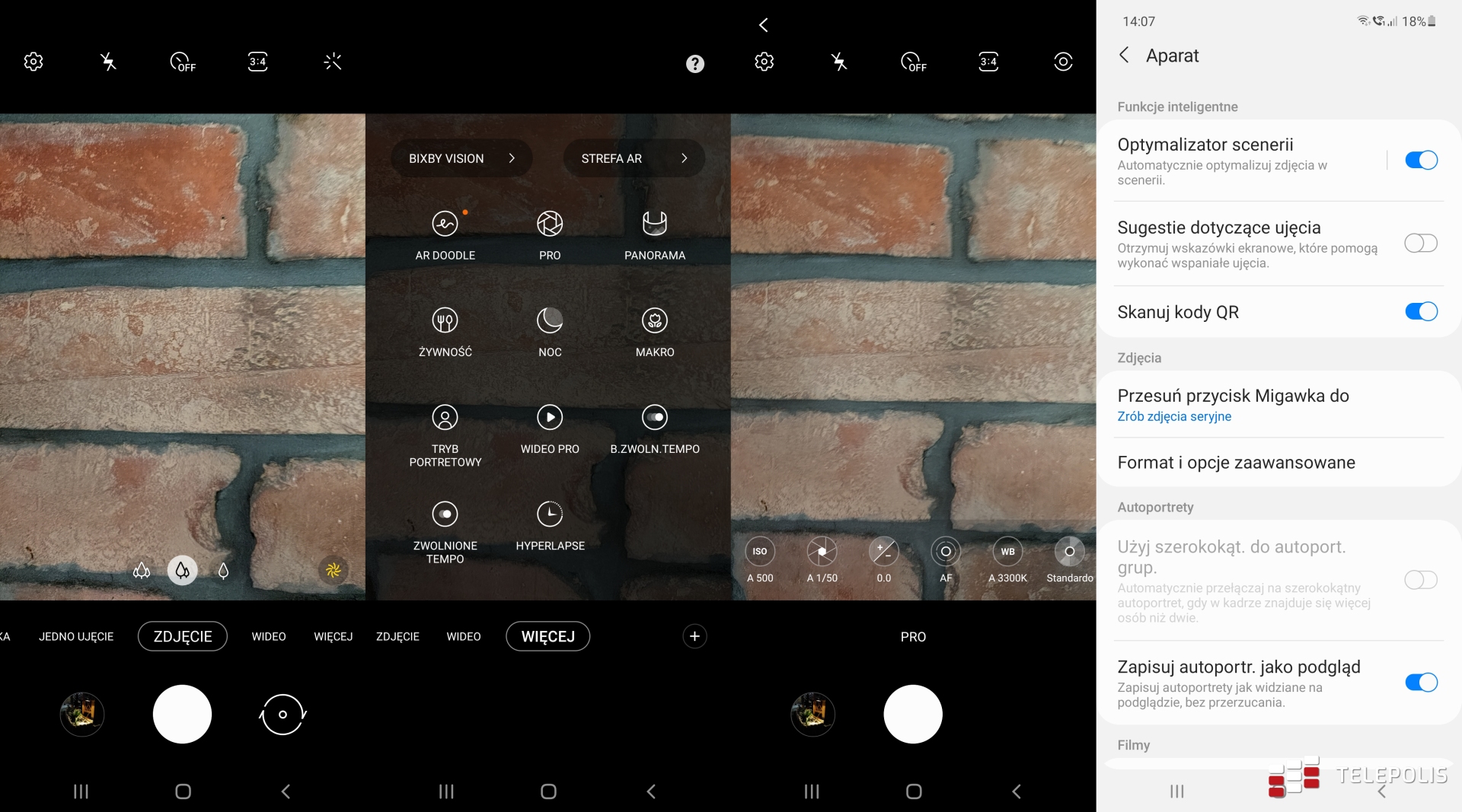Open the last photo gallery thumbnail

[82, 715]
